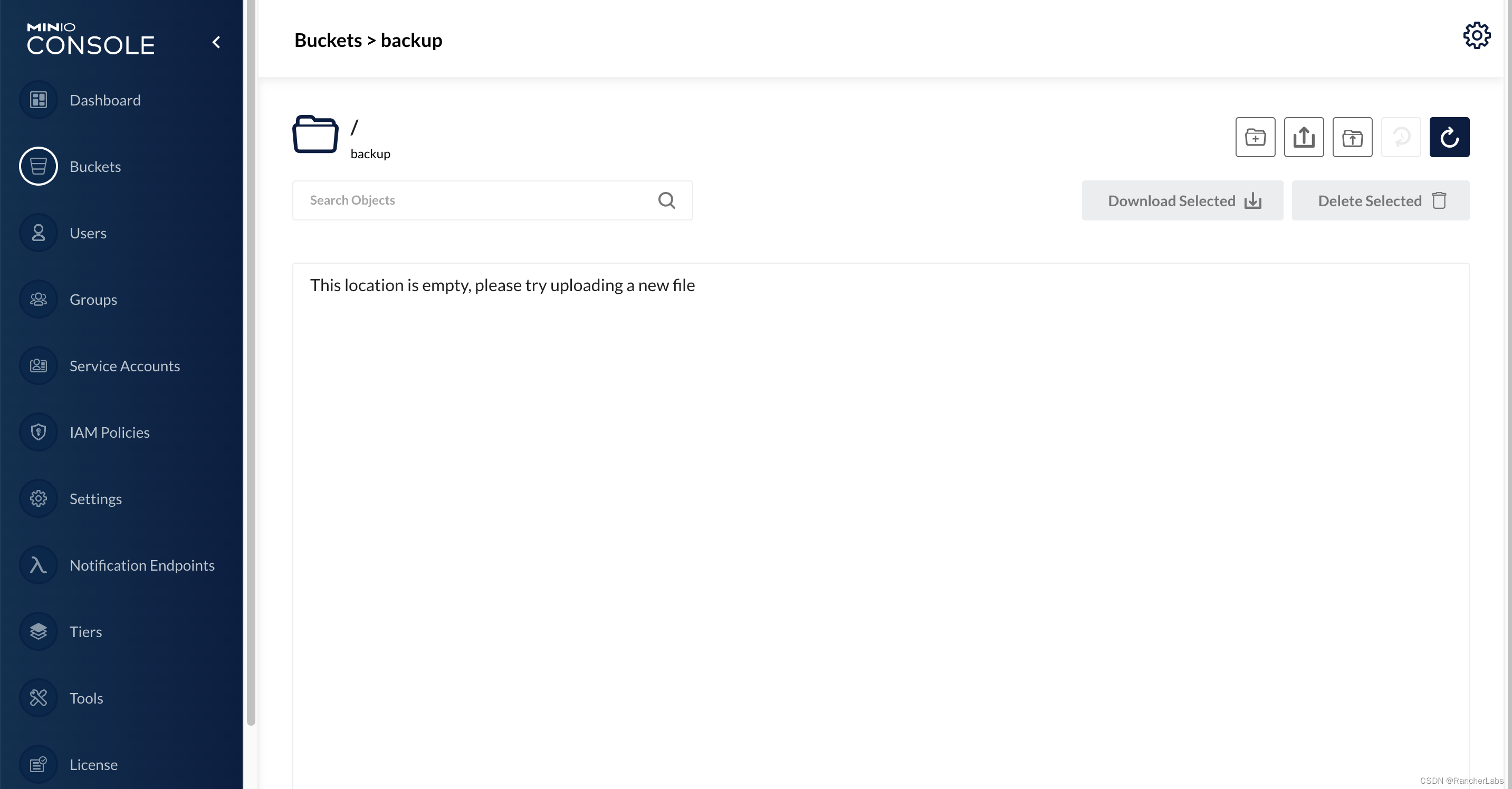Click the backup folder icon
The width and height of the screenshot is (1512, 789).
point(315,134)
